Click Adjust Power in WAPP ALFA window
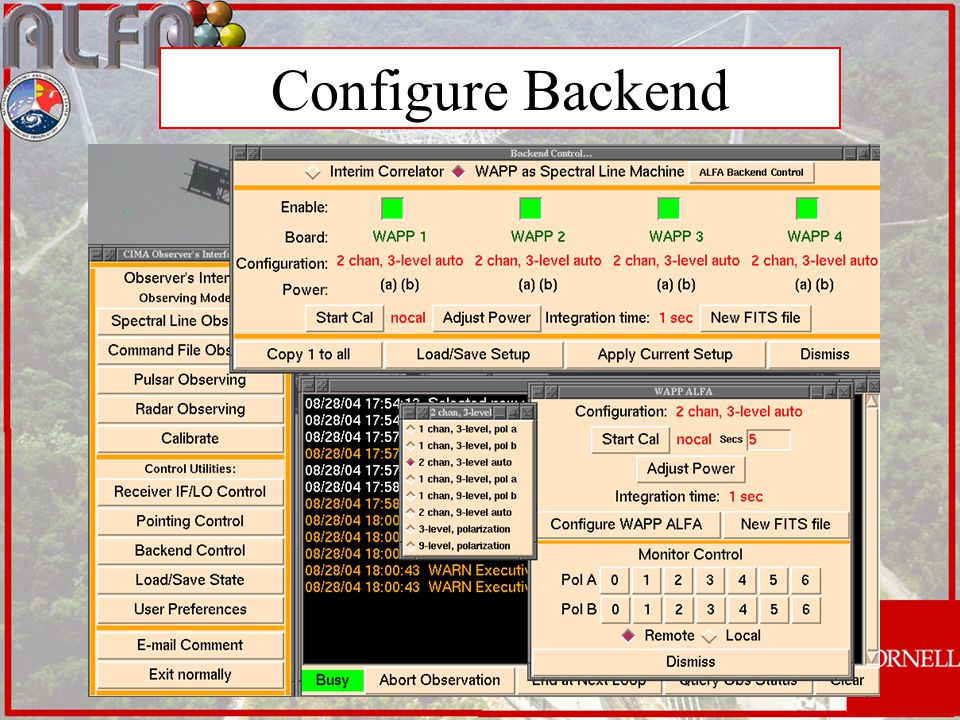Image resolution: width=960 pixels, height=720 pixels. pos(691,469)
